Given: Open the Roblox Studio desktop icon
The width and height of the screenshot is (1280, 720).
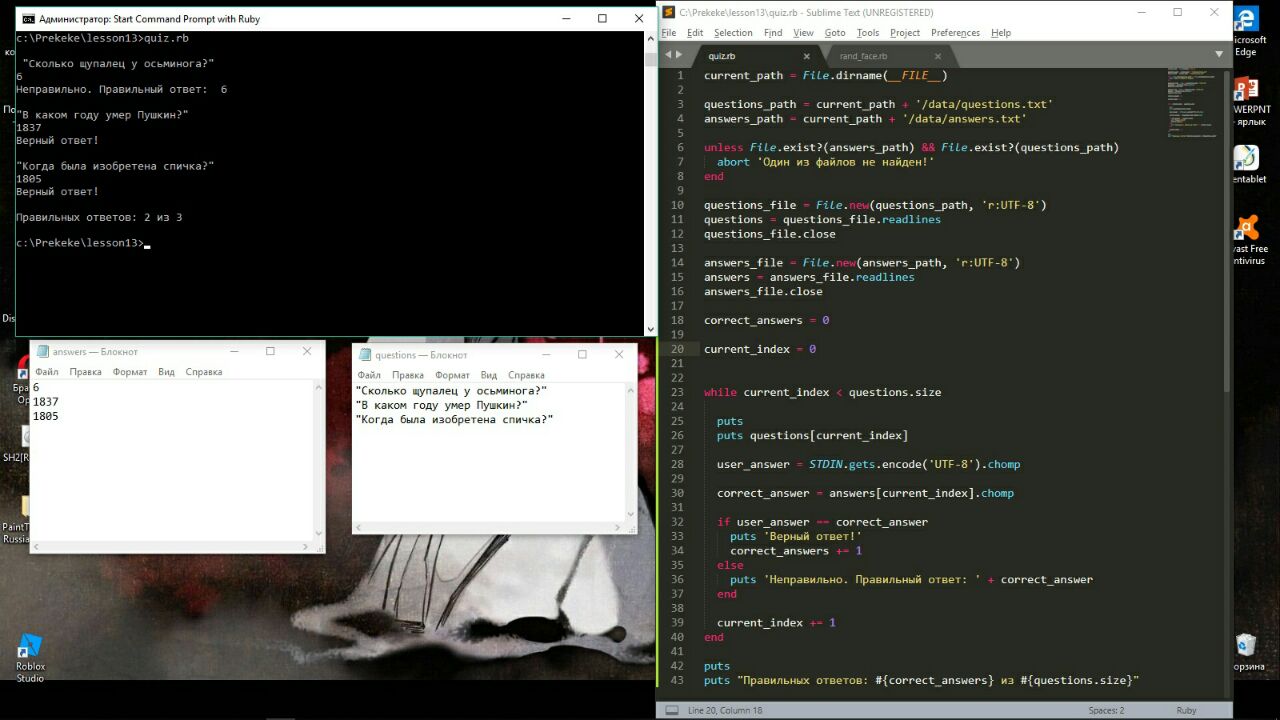Looking at the screenshot, I should coord(30,658).
